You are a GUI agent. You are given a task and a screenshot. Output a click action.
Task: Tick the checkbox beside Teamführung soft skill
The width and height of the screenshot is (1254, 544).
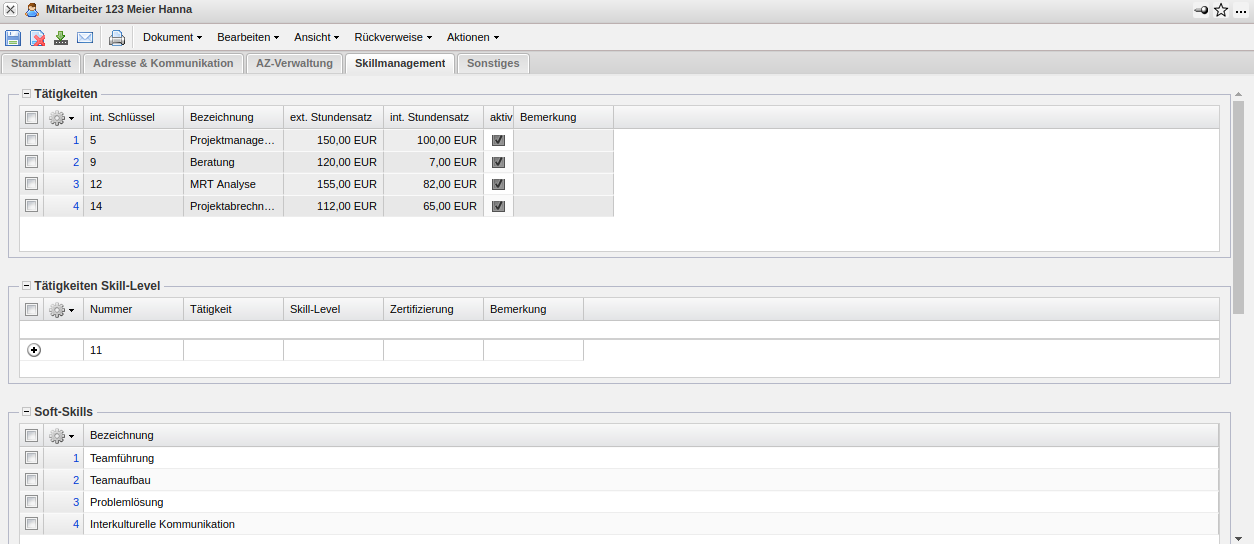(x=32, y=458)
